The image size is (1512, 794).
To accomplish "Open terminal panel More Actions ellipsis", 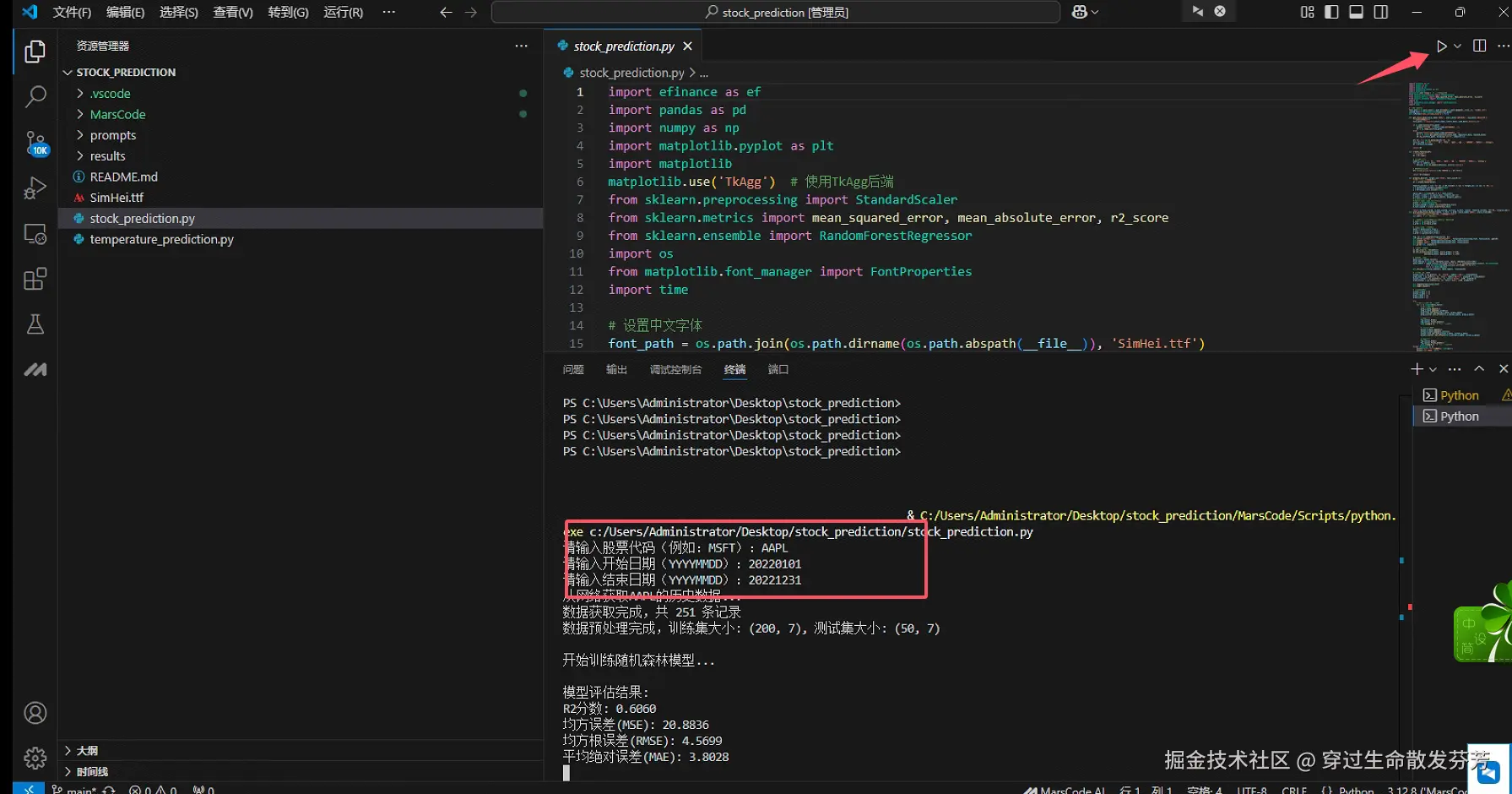I will click(x=1454, y=369).
